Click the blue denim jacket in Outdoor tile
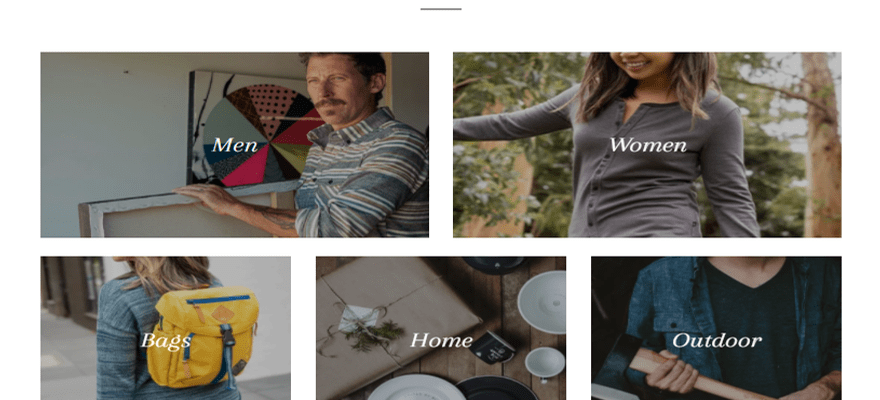 tap(657, 314)
